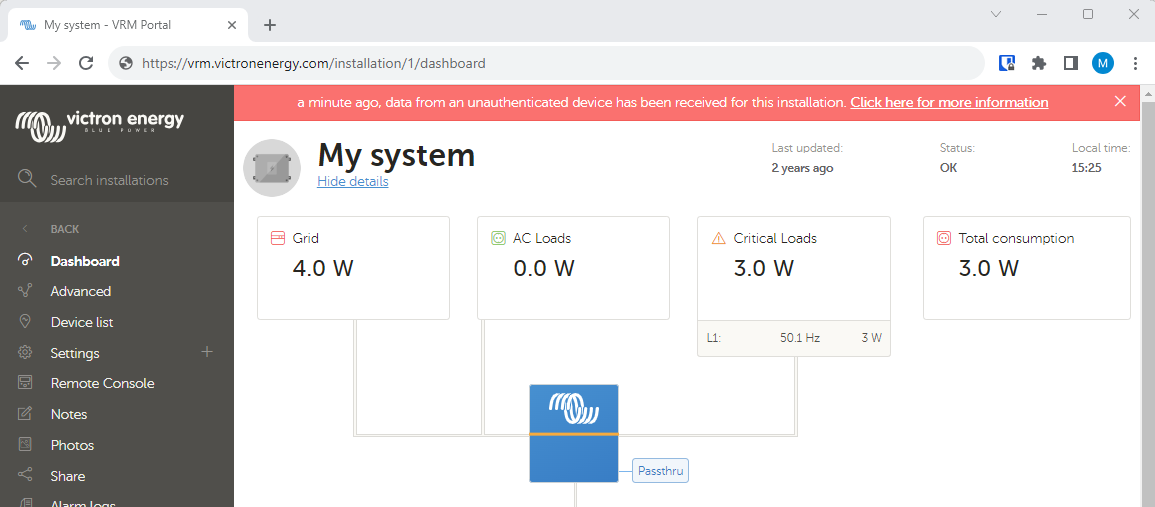1155x507 pixels.
Task: Click the Photos icon in sidebar
Action: click(26, 445)
